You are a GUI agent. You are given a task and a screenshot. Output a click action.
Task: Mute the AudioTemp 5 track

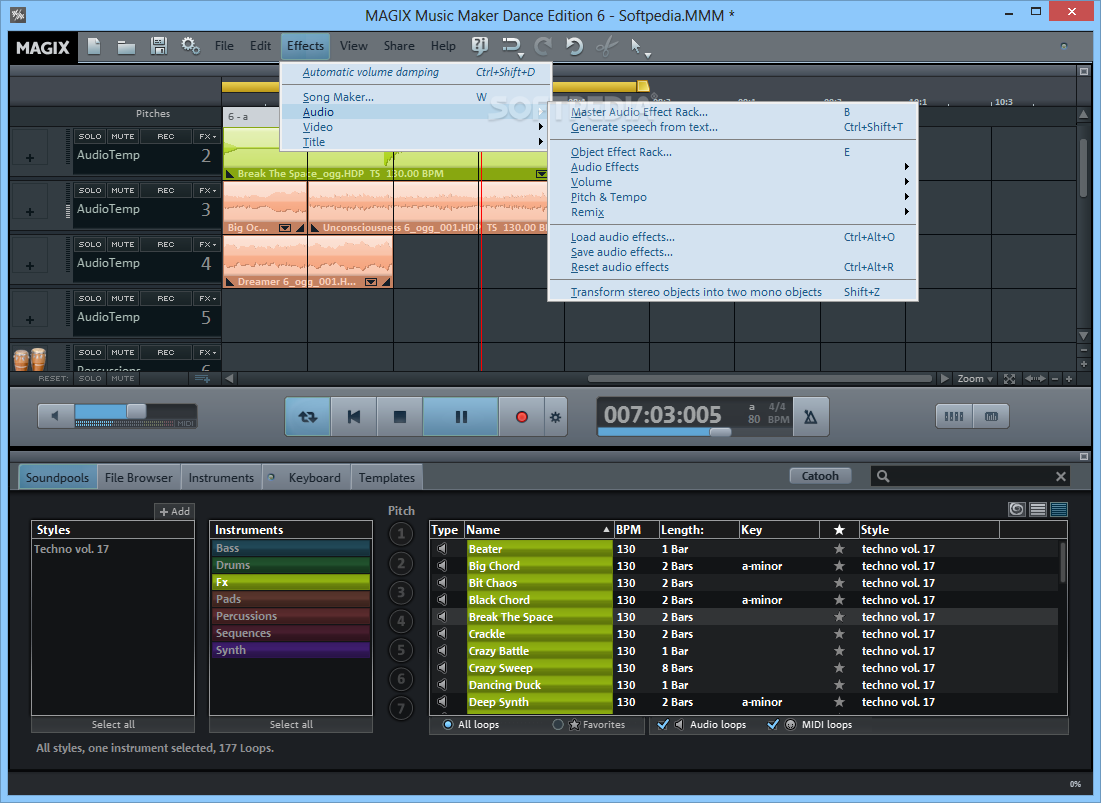click(123, 298)
